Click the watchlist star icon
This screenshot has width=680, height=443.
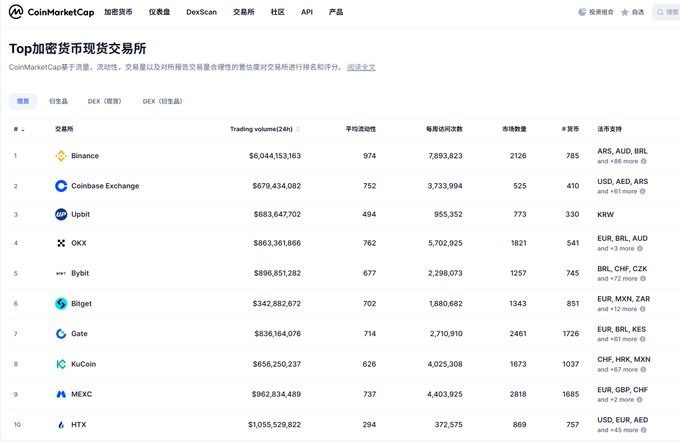point(624,12)
